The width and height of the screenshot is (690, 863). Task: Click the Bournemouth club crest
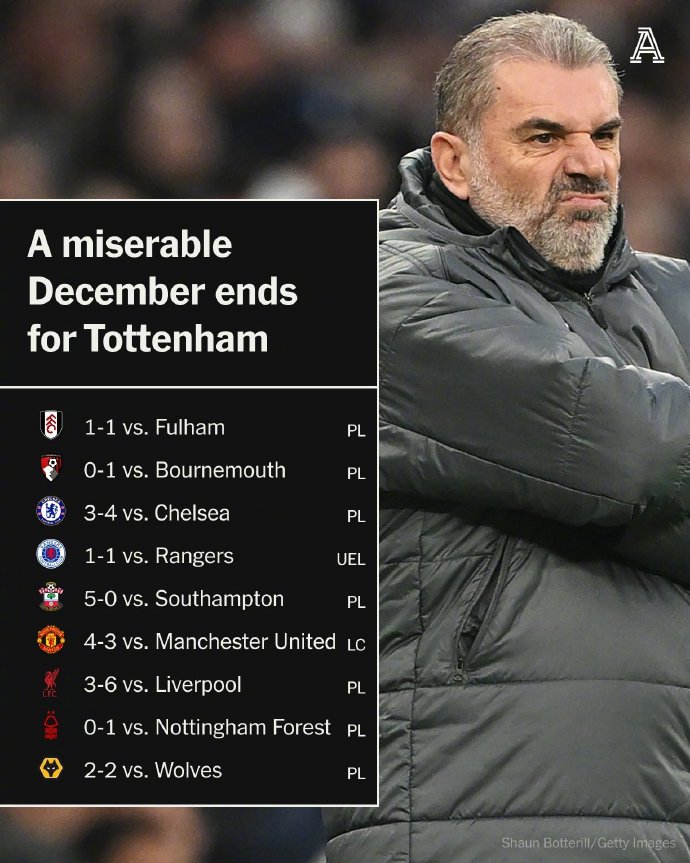tap(50, 469)
